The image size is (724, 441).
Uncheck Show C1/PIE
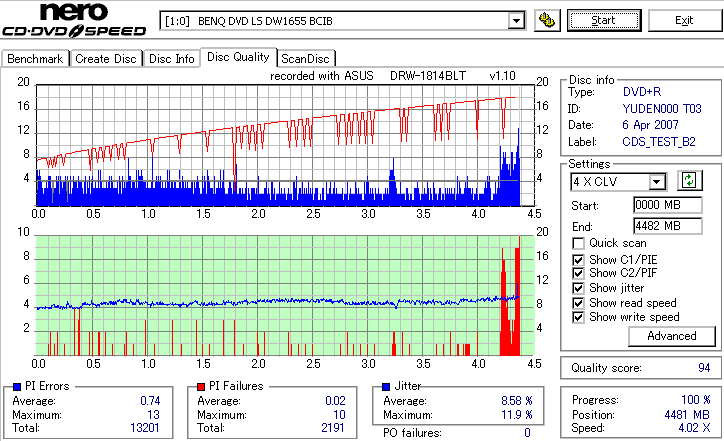click(x=578, y=260)
